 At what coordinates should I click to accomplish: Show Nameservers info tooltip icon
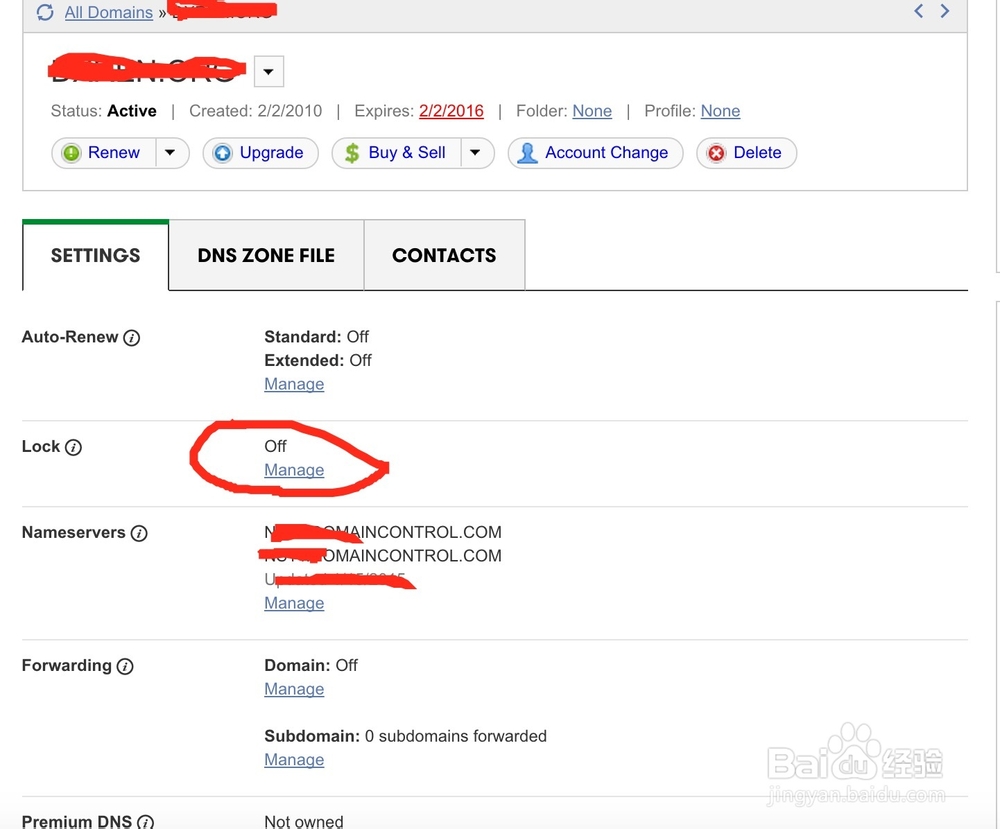coord(139,533)
